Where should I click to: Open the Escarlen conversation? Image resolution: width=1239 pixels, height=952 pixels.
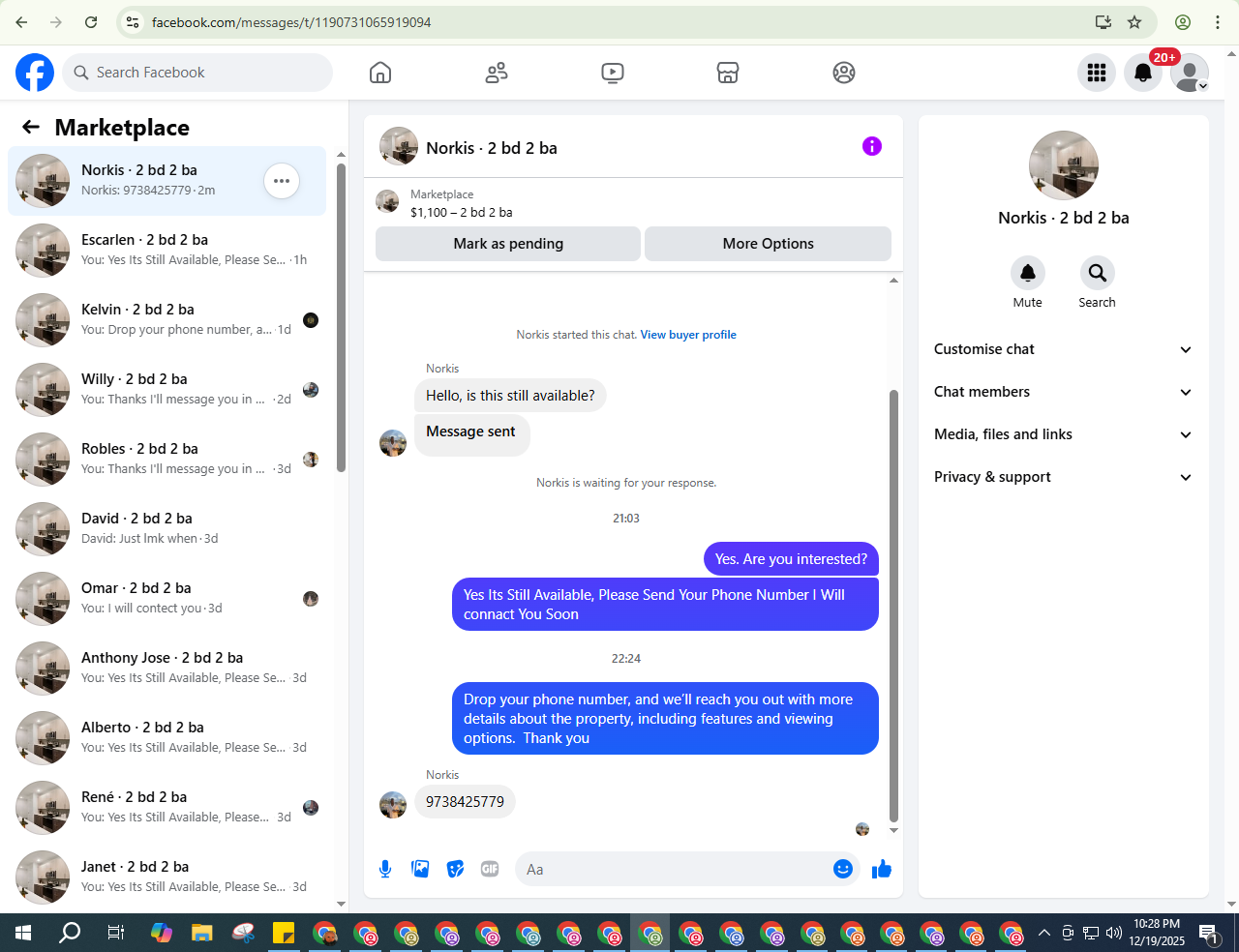point(166,251)
